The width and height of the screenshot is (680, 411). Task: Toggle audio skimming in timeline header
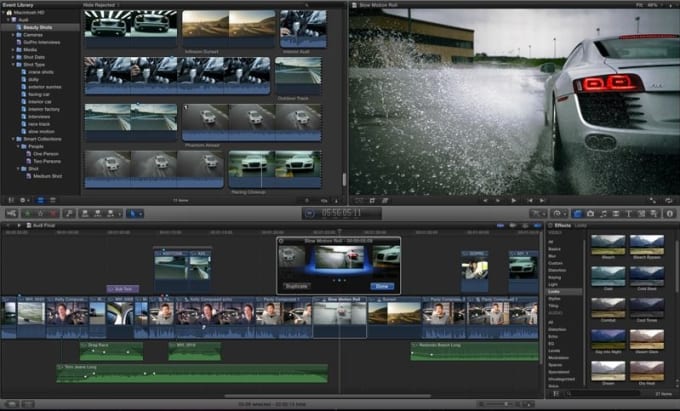tap(512, 225)
